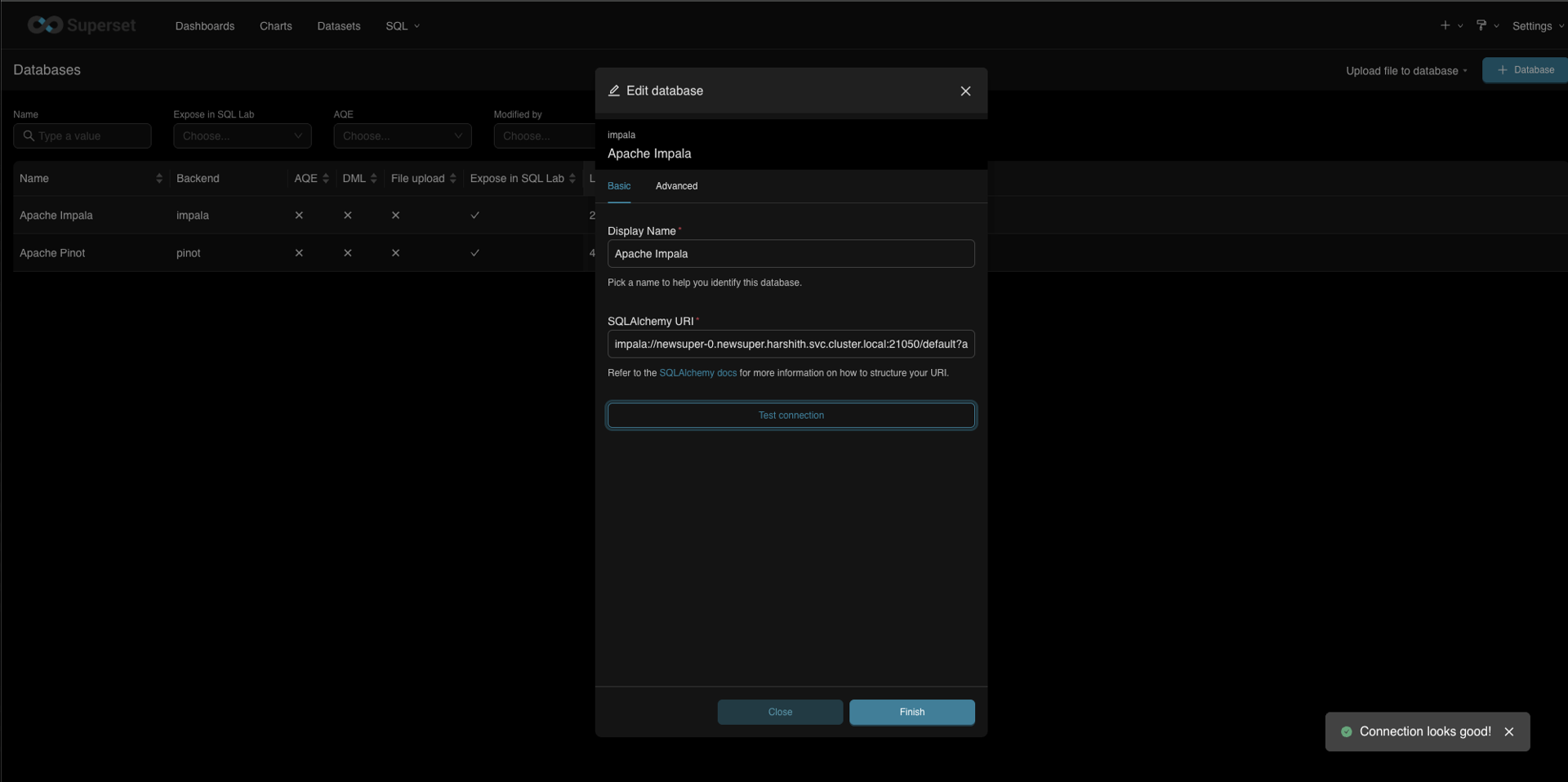The image size is (1568, 782).
Task: Click DML cross icon for Apache Impala
Action: click(x=348, y=215)
